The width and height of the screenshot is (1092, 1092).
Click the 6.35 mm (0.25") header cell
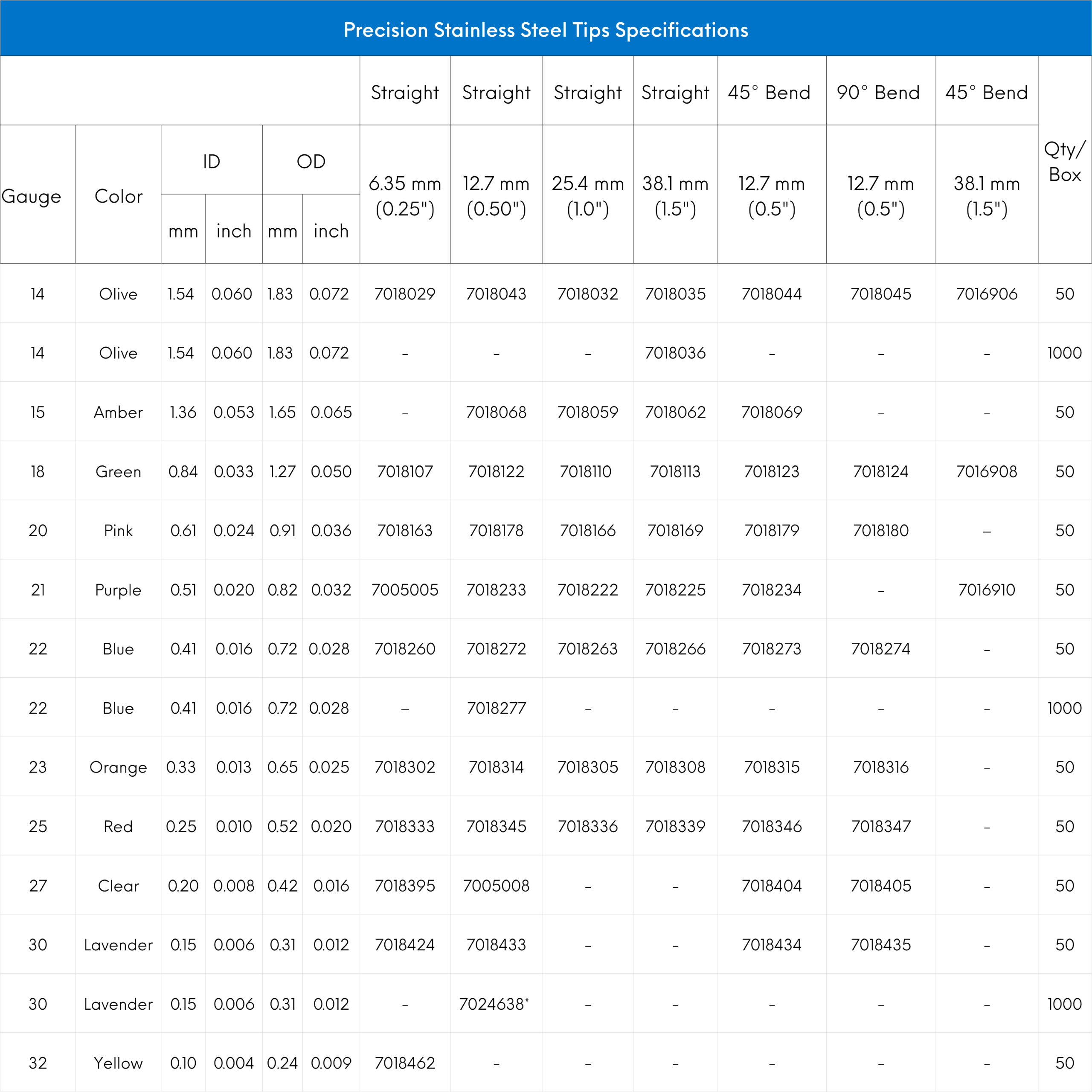pos(405,195)
